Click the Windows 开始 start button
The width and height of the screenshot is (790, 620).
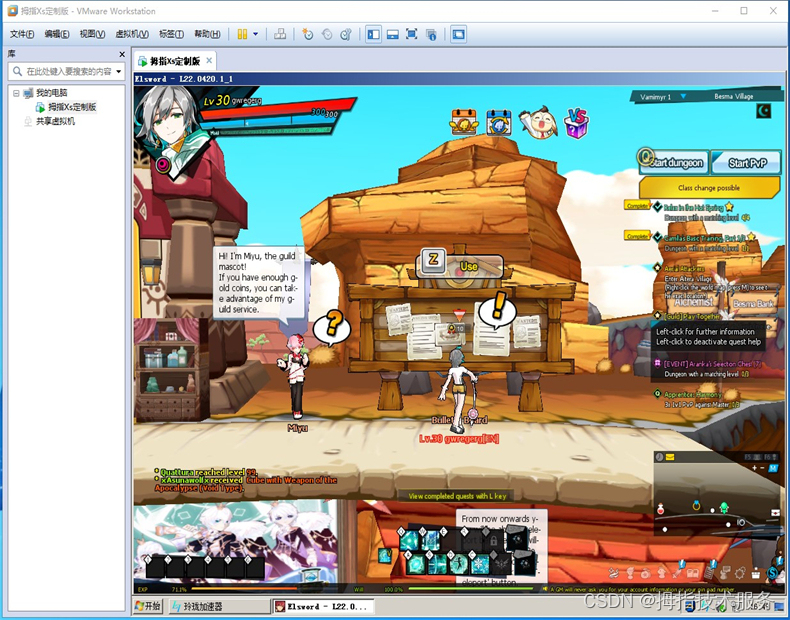[x=148, y=606]
